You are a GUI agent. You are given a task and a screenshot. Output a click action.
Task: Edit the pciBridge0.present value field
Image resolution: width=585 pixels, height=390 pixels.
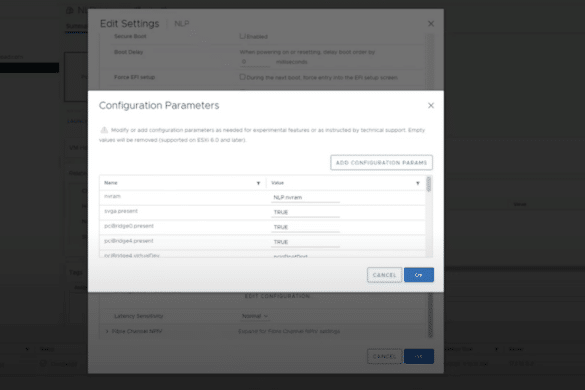pos(305,228)
